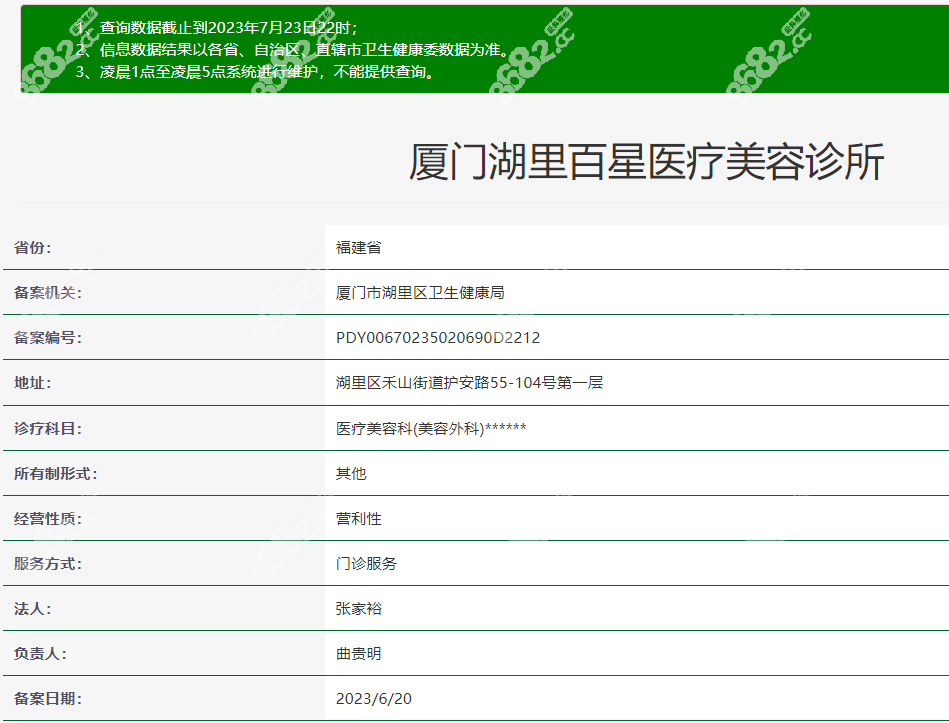Select notice line 查询数据截止到2023年7月23日22时
The width and height of the screenshot is (949, 723).
click(229, 28)
